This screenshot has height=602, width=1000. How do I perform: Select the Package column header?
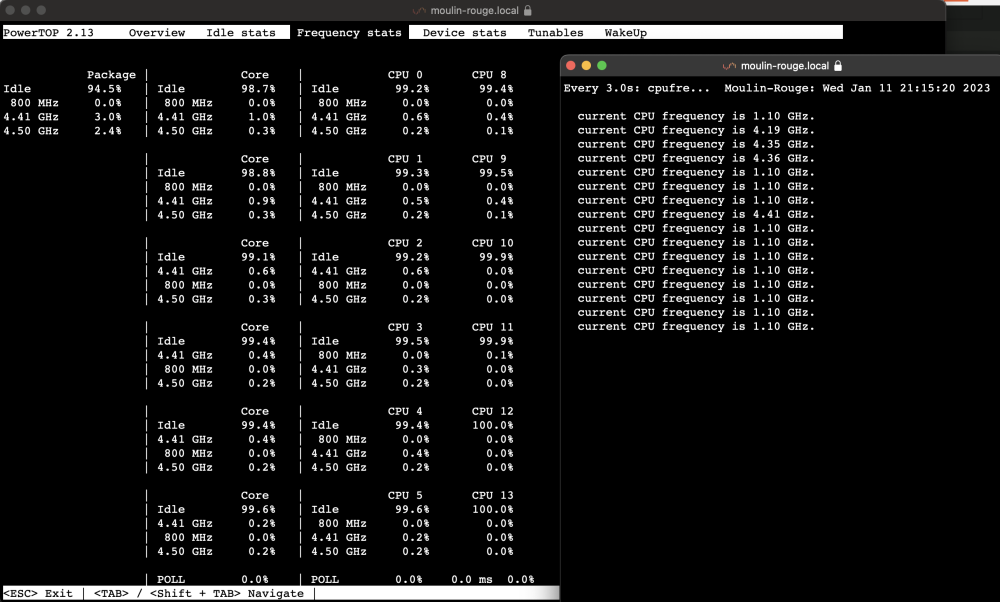point(111,75)
